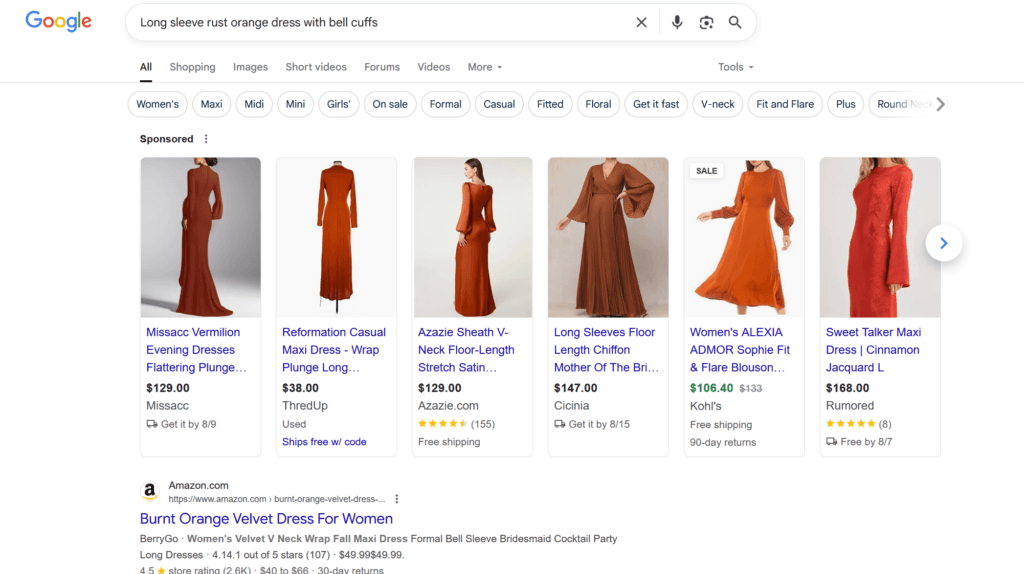Open the Reformation maxi dress image
1024x574 pixels.
(336, 237)
